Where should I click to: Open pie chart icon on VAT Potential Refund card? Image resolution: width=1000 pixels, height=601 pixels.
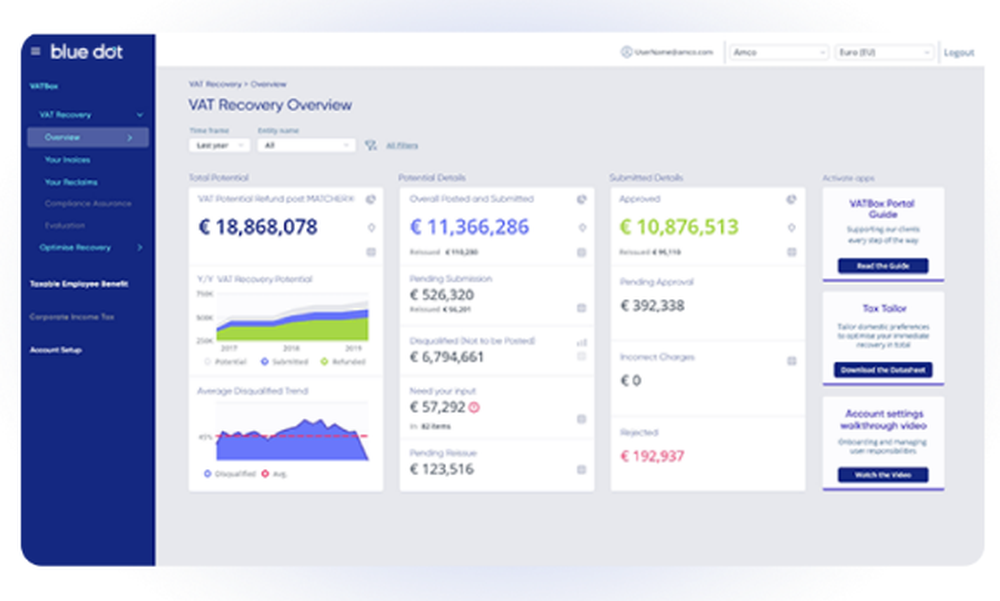[371, 200]
